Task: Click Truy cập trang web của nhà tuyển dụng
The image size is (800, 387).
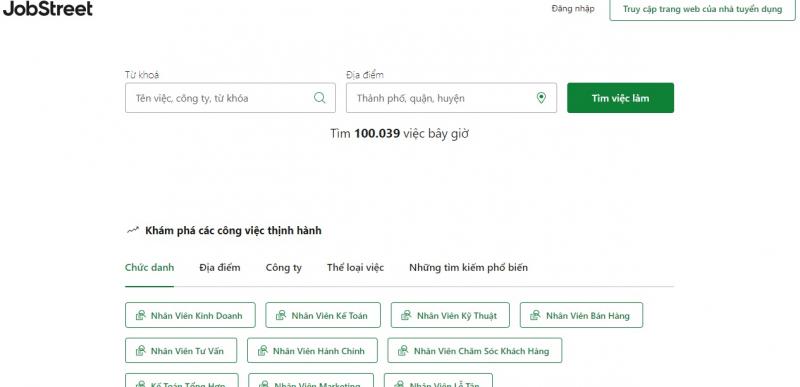Action: coord(703,9)
